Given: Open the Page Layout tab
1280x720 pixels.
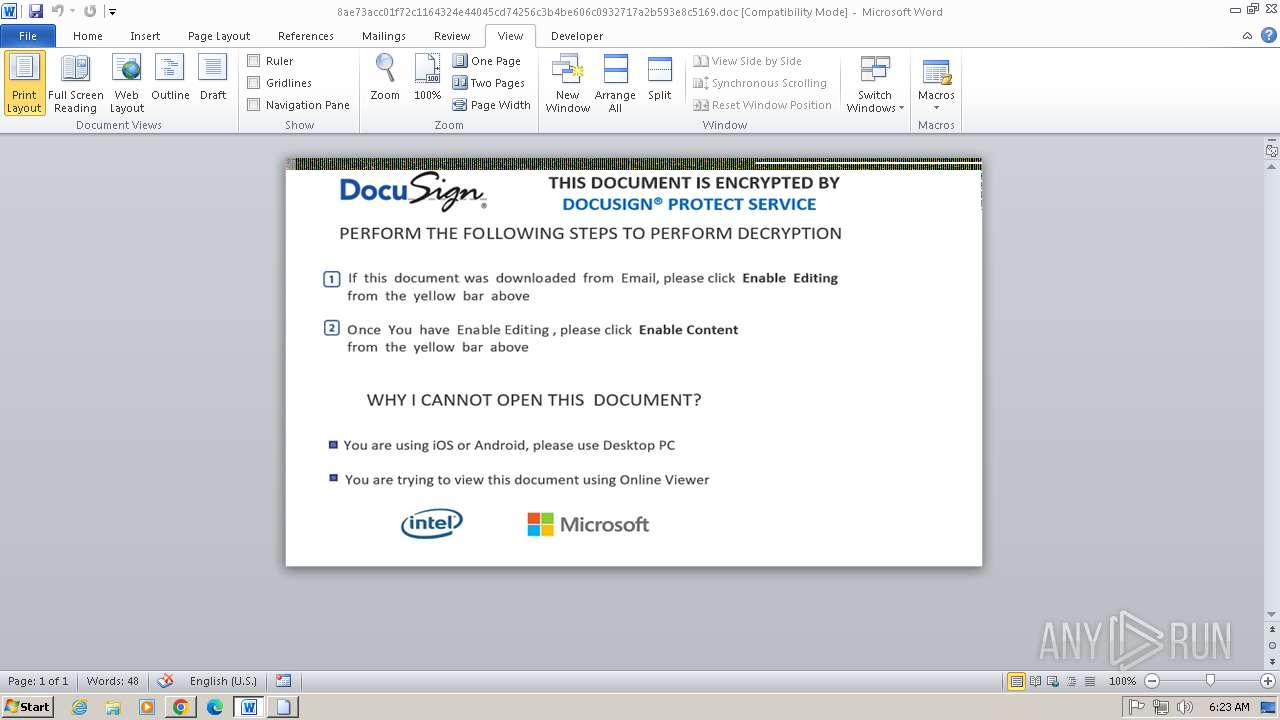Looking at the screenshot, I should (219, 36).
